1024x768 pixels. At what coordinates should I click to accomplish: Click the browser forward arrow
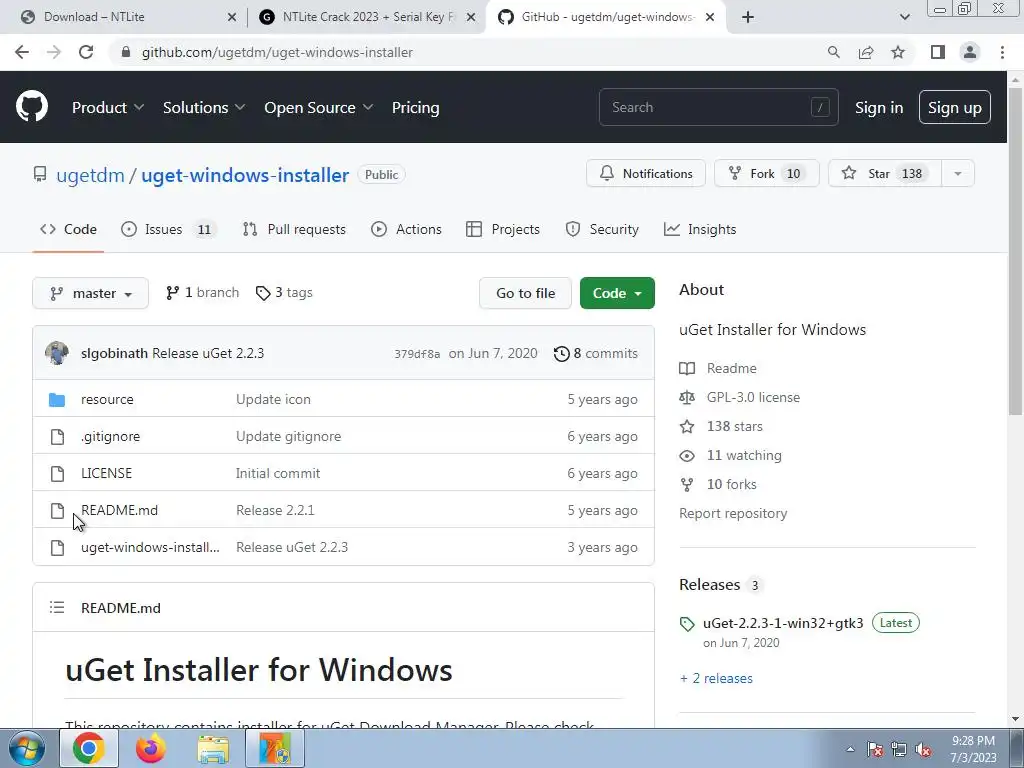[54, 52]
